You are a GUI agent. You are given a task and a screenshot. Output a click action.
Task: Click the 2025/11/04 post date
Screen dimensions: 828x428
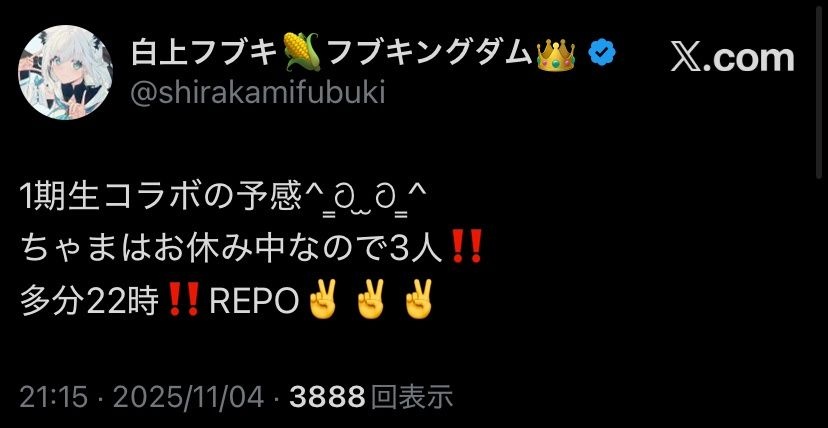pyautogui.click(x=187, y=397)
